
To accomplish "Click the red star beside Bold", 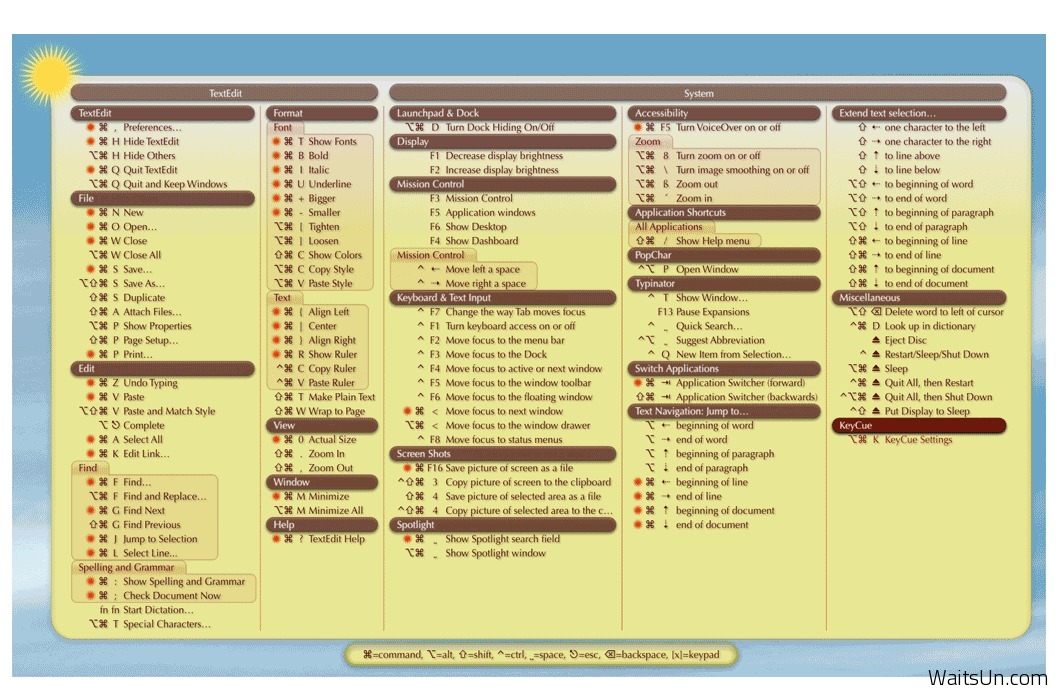I will coord(275,156).
